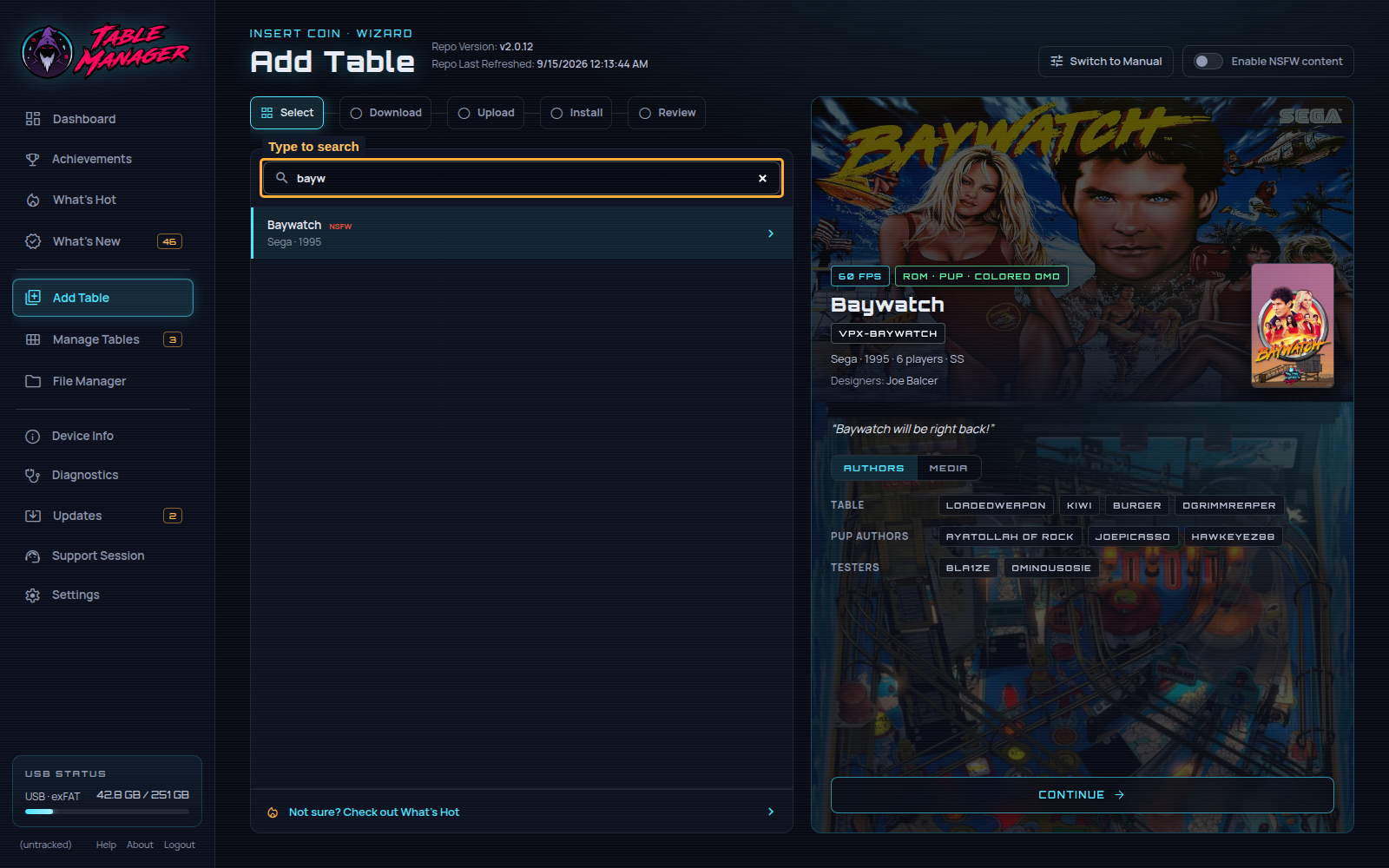Focus the search input containing bayw
Viewport: 1389px width, 868px height.
(x=522, y=178)
